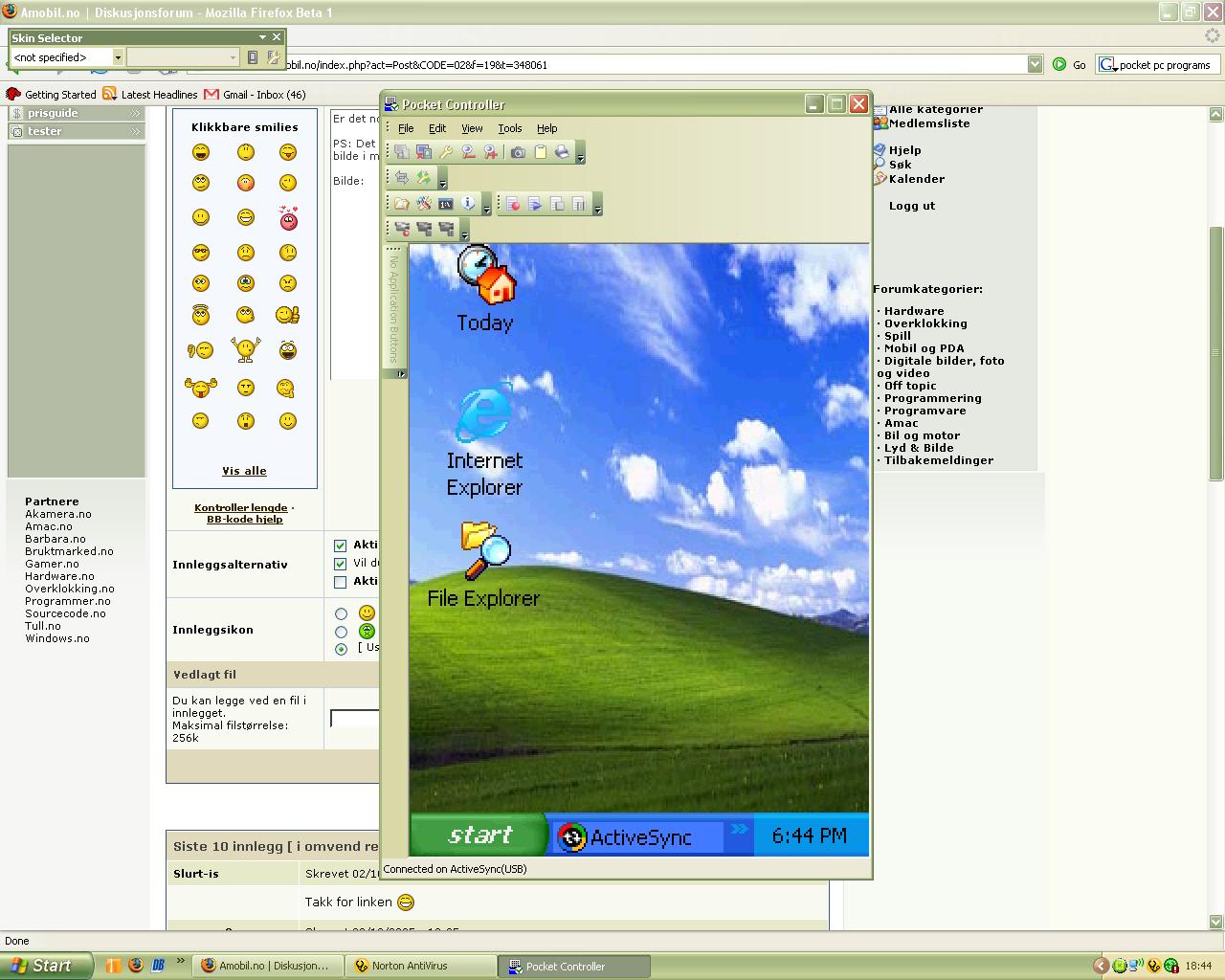The width and height of the screenshot is (1225, 980).
Task: Expand the second toolbar options arrow
Action: (x=442, y=179)
